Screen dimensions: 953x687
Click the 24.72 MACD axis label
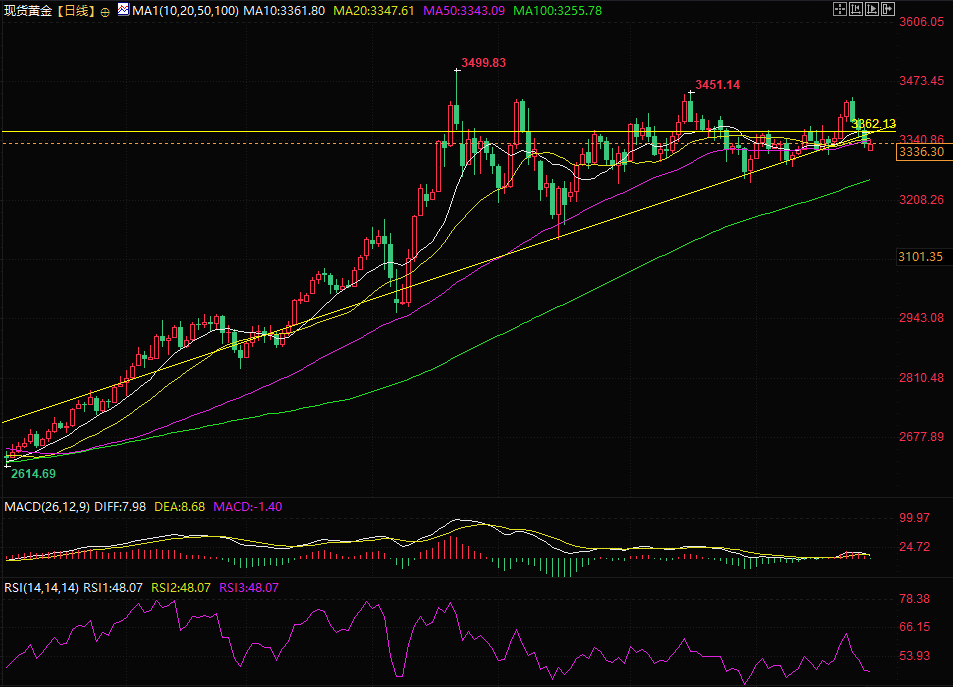click(x=914, y=547)
